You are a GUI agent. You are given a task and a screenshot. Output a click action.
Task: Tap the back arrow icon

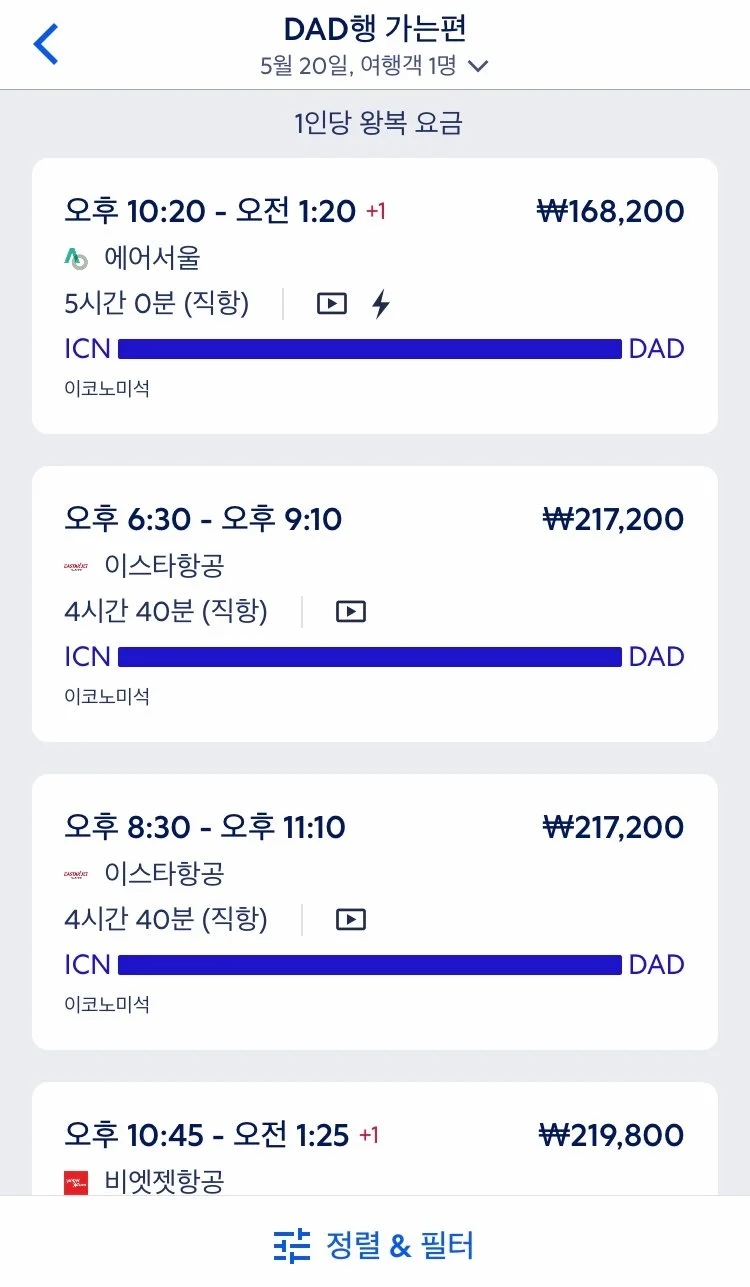coord(46,45)
